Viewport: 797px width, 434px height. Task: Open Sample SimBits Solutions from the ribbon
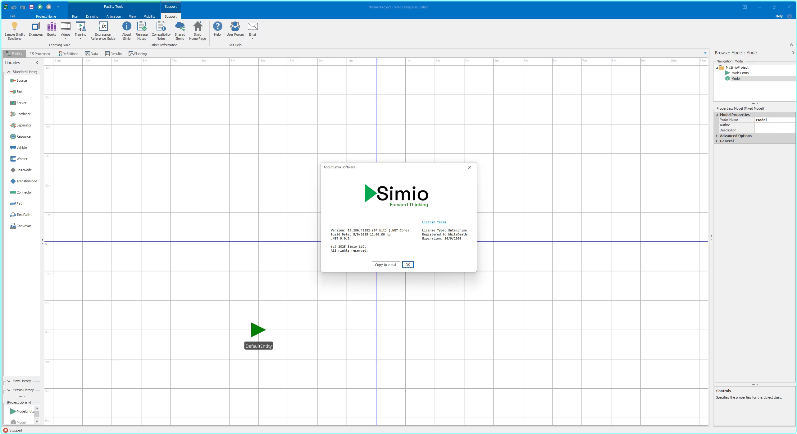[14, 30]
